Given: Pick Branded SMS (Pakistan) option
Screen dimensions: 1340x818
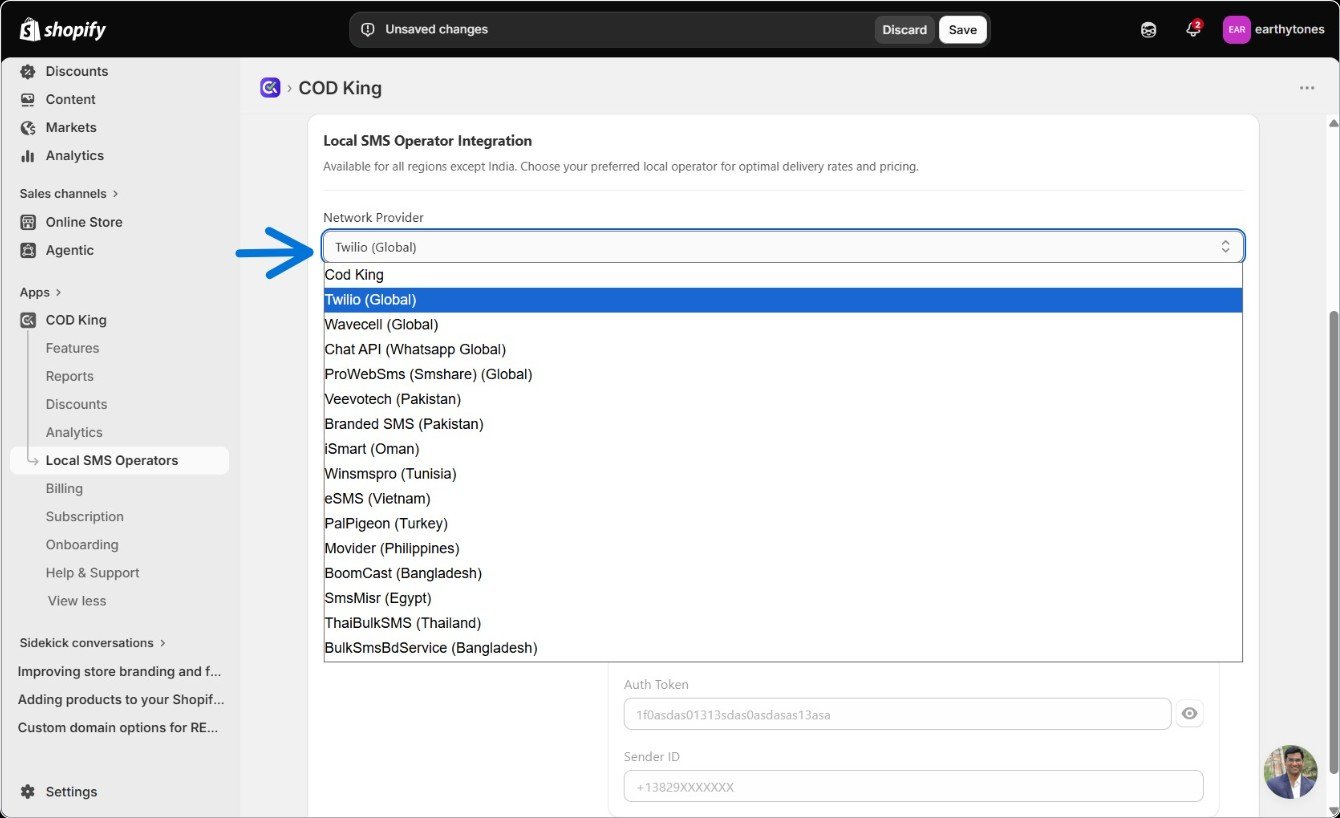Looking at the screenshot, I should tap(783, 424).
